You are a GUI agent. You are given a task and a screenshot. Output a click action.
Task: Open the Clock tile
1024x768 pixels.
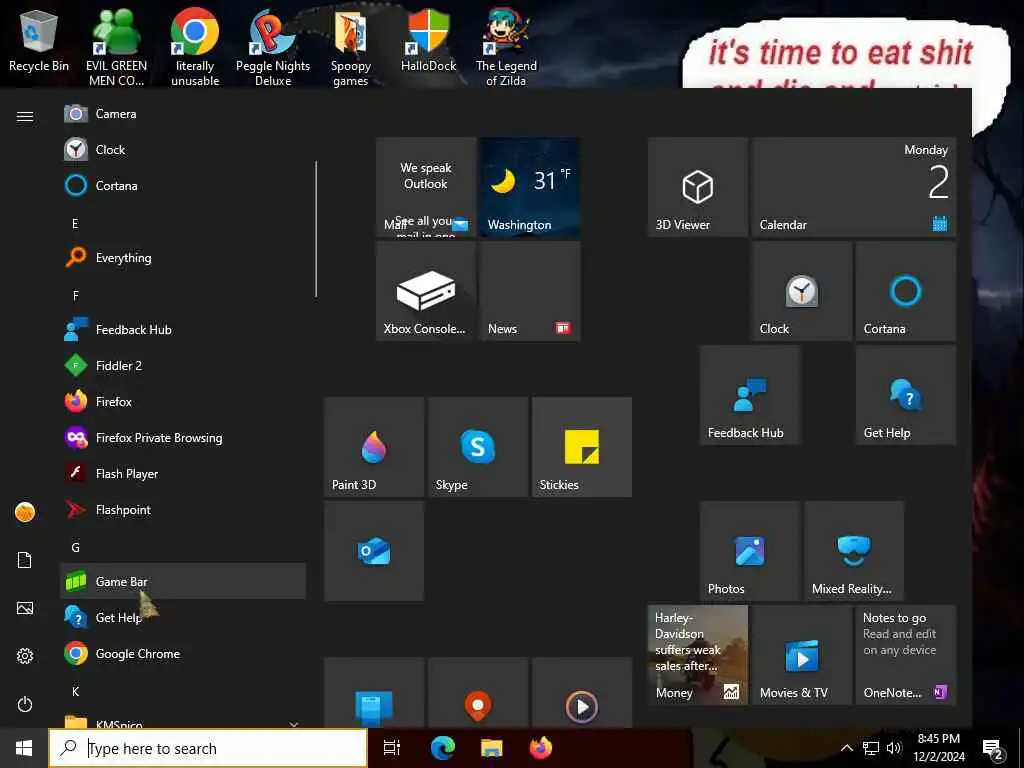[x=801, y=291]
